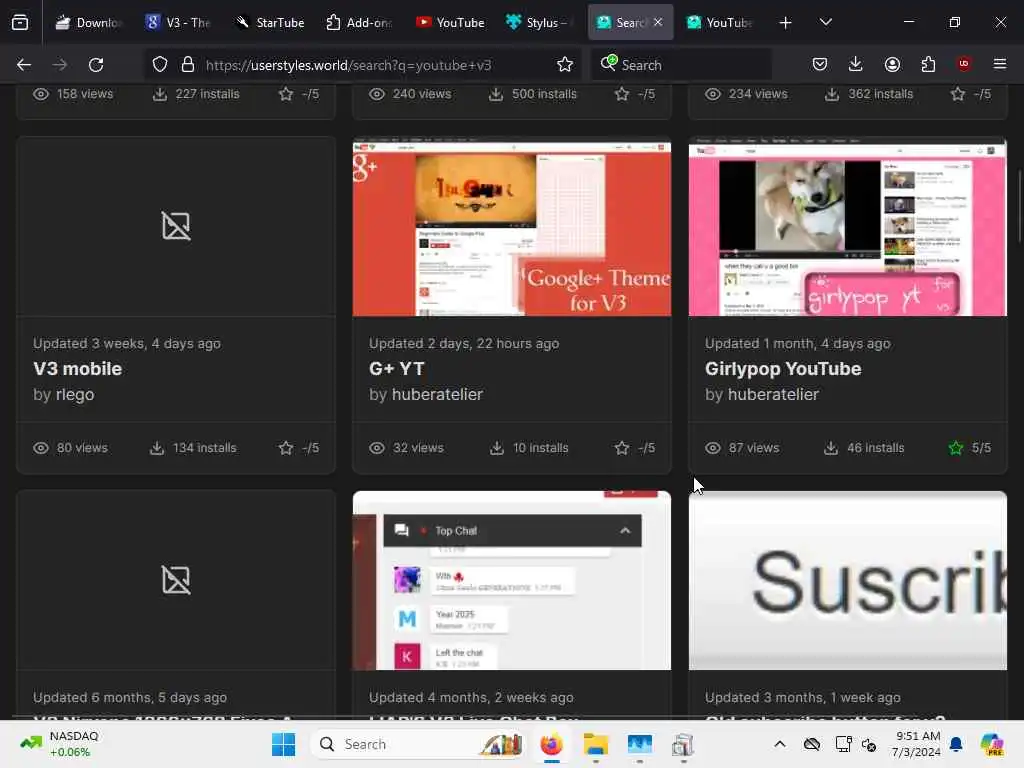Click the 87 views eye icon

point(713,448)
